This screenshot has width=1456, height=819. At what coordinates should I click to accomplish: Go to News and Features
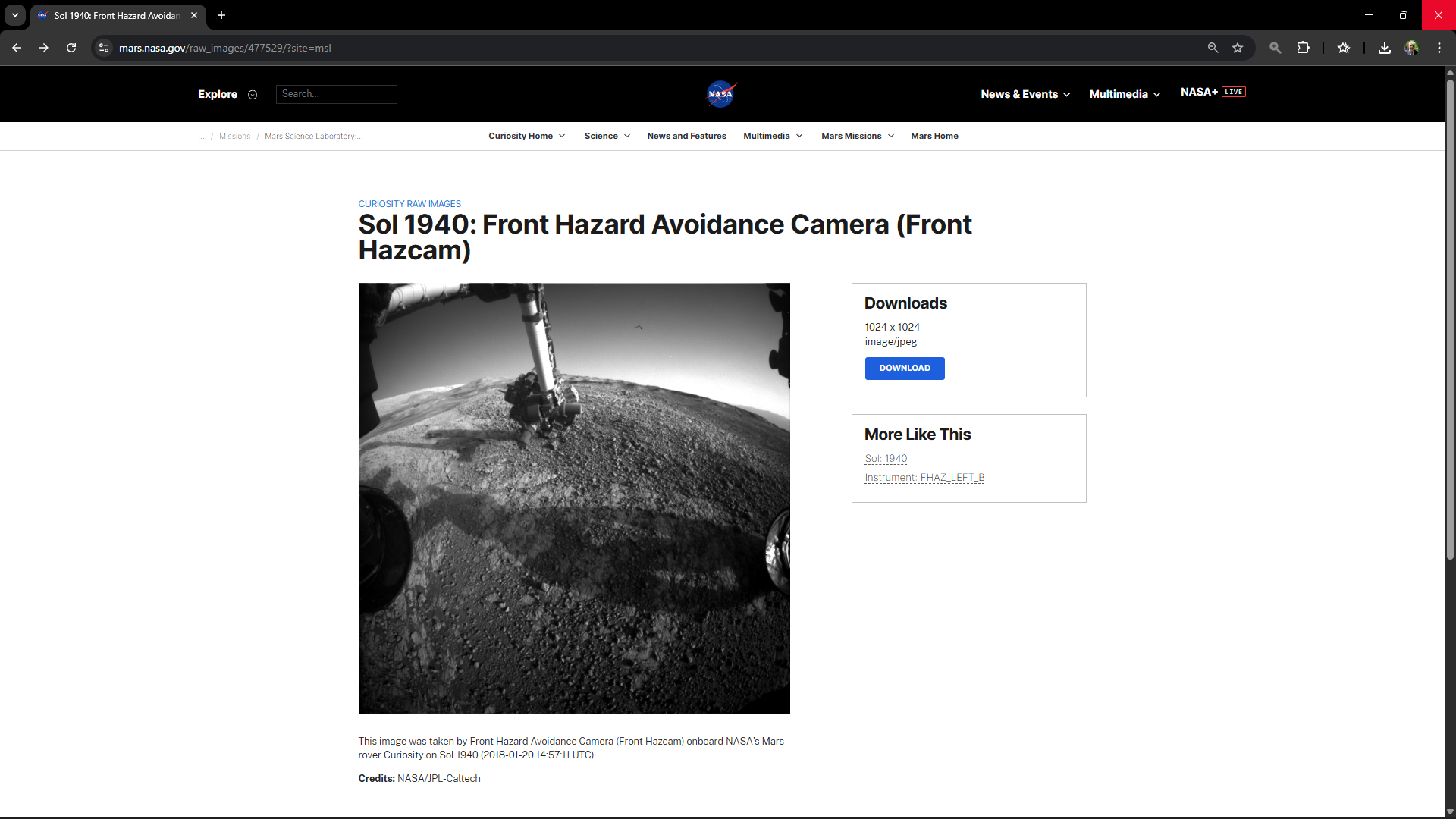[686, 136]
